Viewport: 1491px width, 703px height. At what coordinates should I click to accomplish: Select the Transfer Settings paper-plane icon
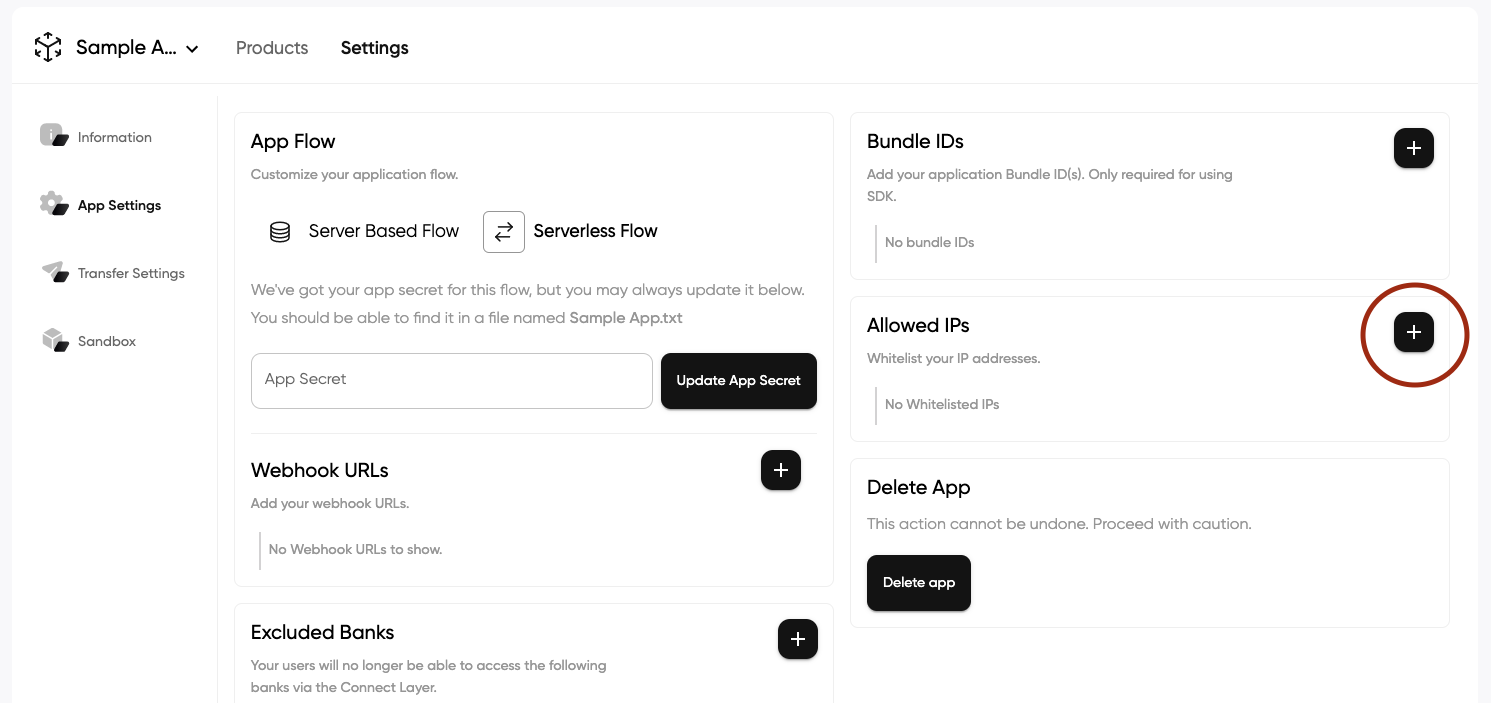[54, 272]
